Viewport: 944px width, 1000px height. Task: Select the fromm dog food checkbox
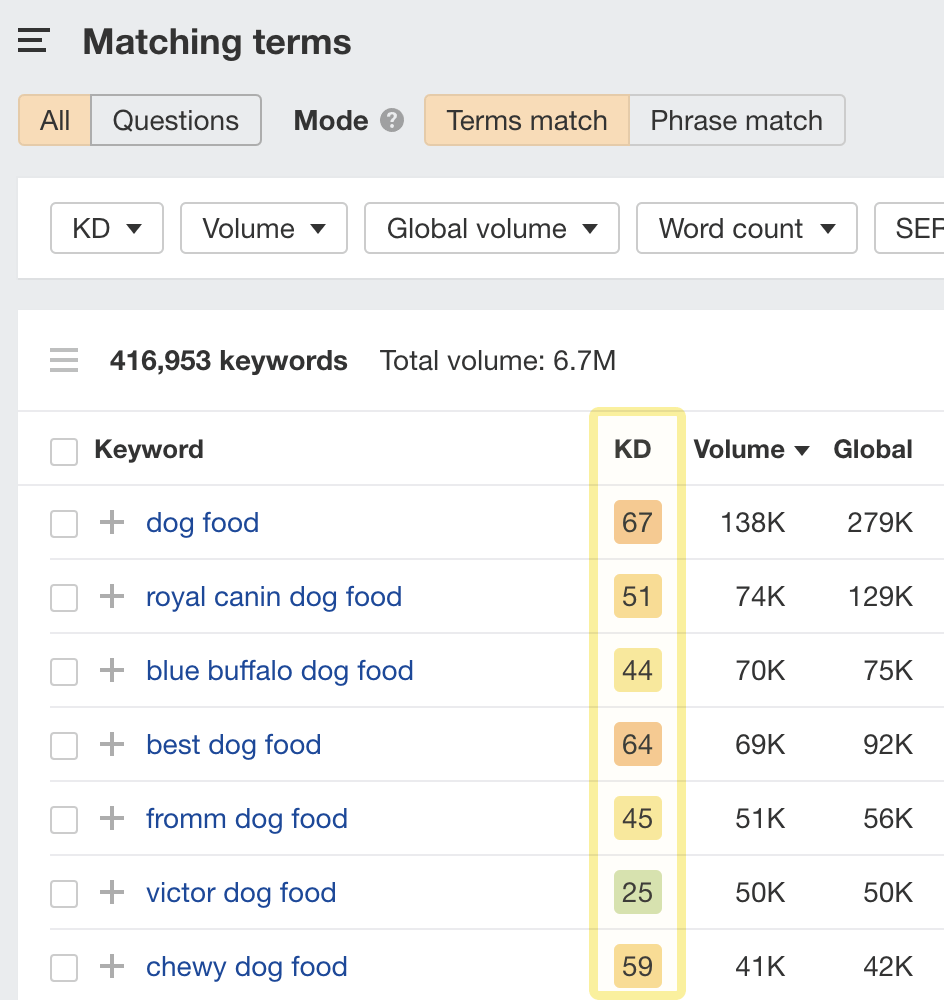pos(63,819)
